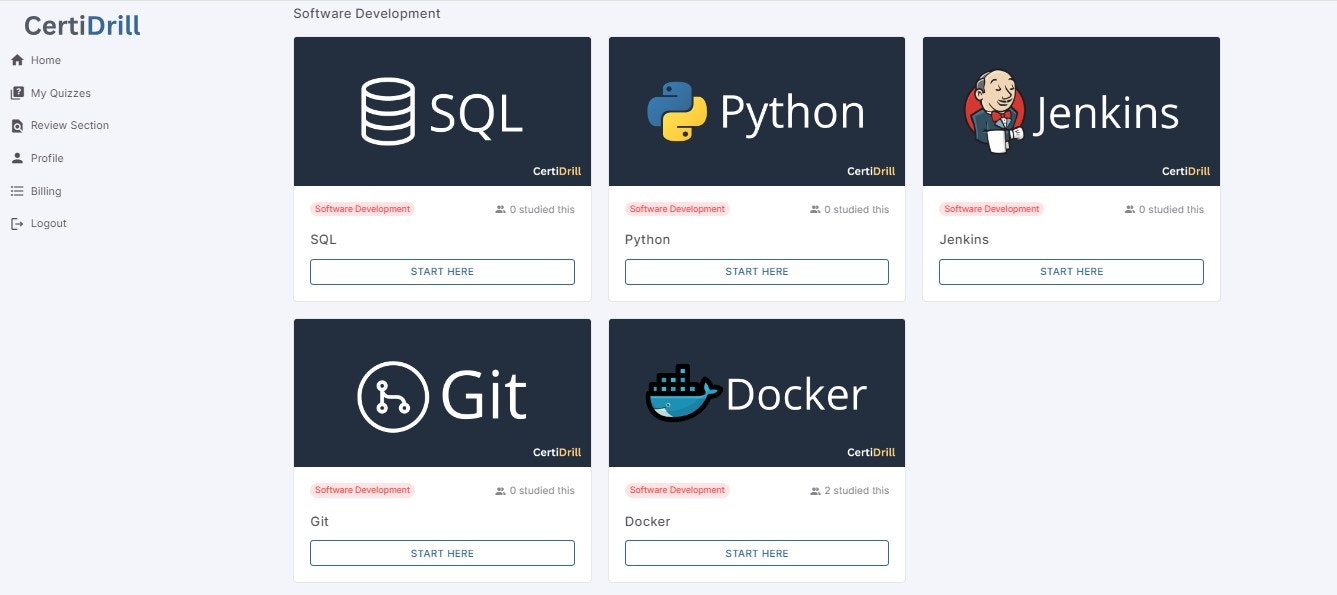The image size is (1337, 595).
Task: Open Home from the sidebar
Action: pyautogui.click(x=46, y=60)
